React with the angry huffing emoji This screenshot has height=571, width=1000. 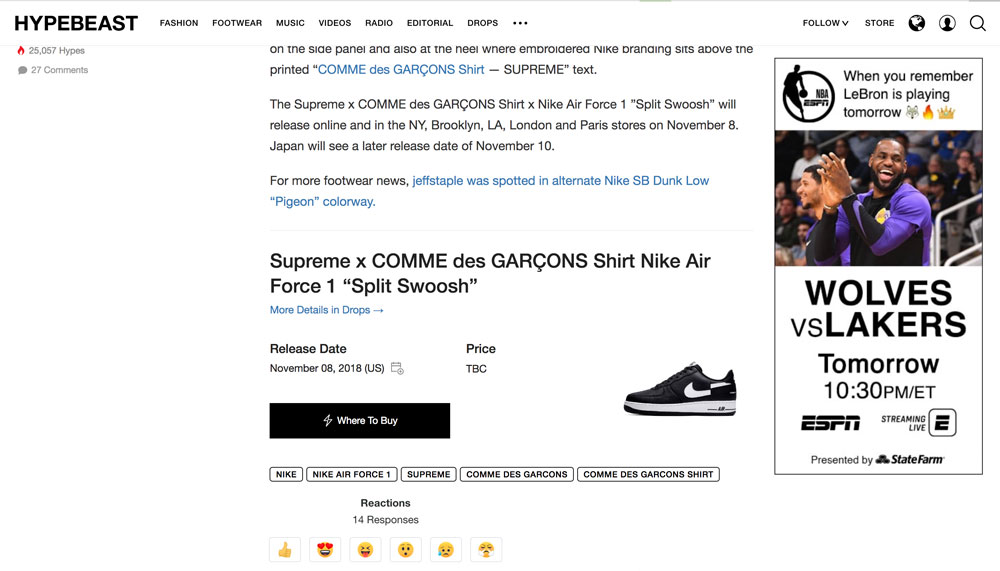pyautogui.click(x=486, y=550)
